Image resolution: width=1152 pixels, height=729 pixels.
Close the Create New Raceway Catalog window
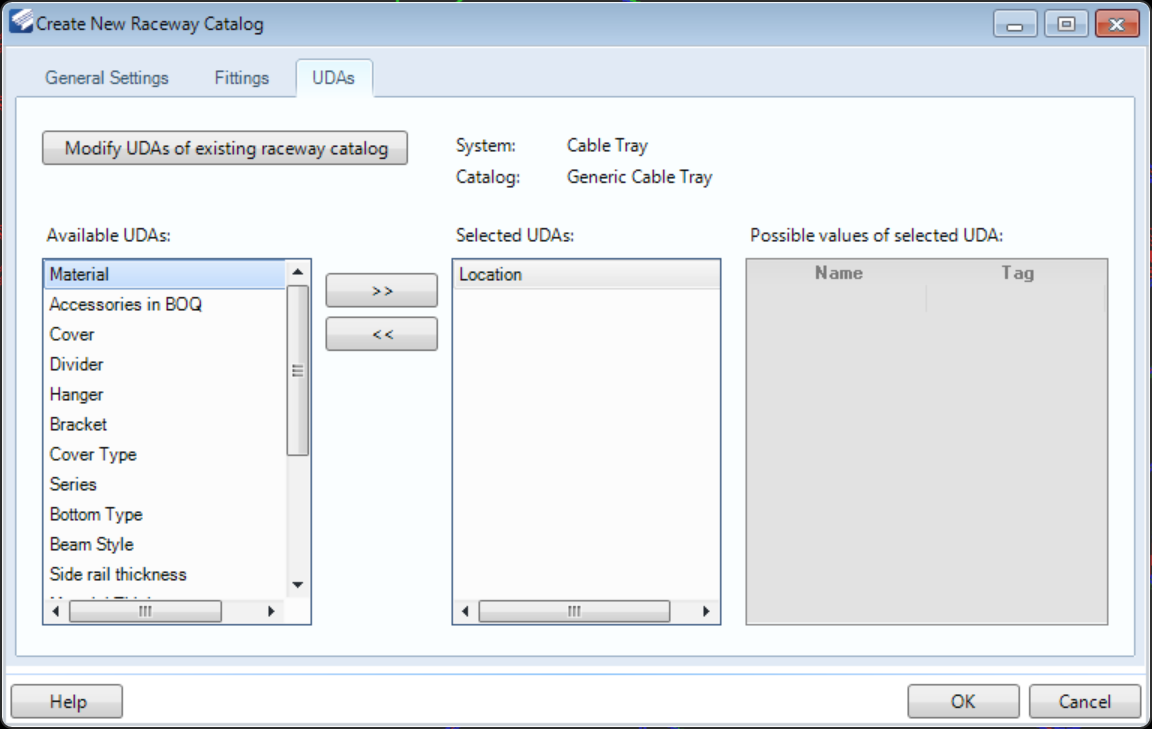(1117, 24)
